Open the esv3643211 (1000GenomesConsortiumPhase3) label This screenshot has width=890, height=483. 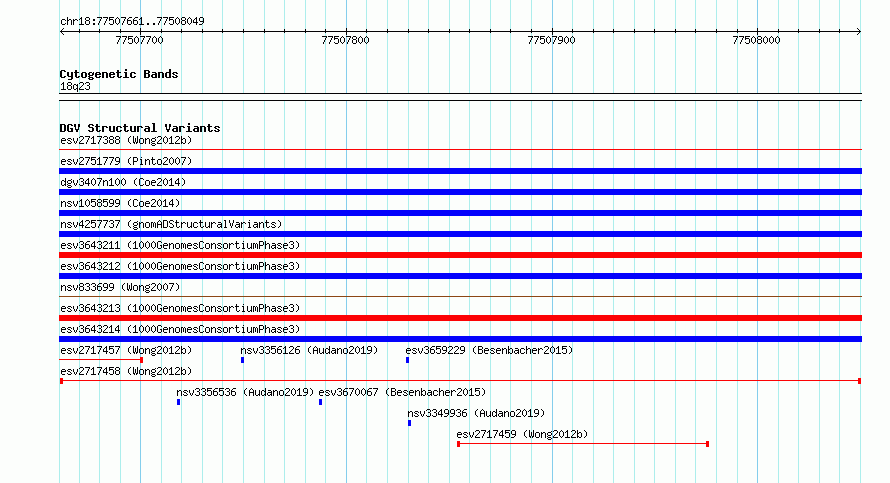click(x=180, y=245)
